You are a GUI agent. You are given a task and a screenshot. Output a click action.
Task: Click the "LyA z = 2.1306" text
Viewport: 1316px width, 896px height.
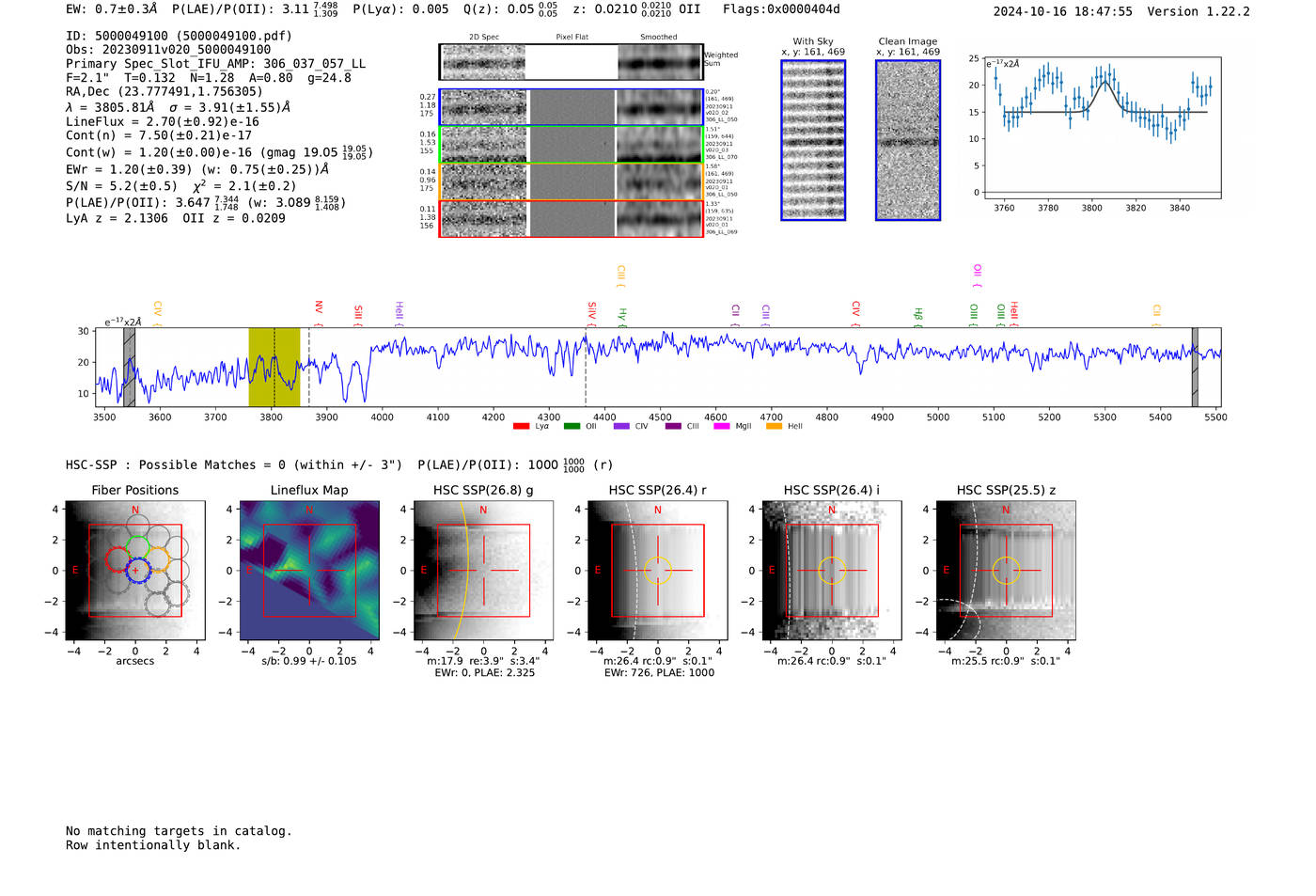point(117,218)
